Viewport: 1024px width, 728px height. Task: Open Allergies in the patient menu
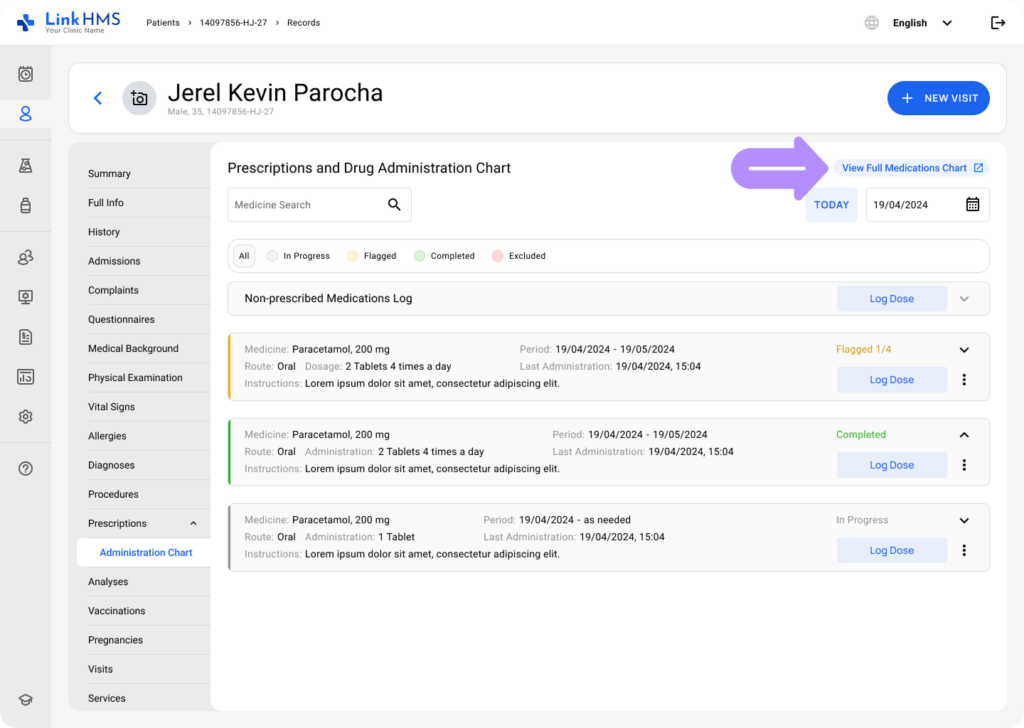[107, 436]
